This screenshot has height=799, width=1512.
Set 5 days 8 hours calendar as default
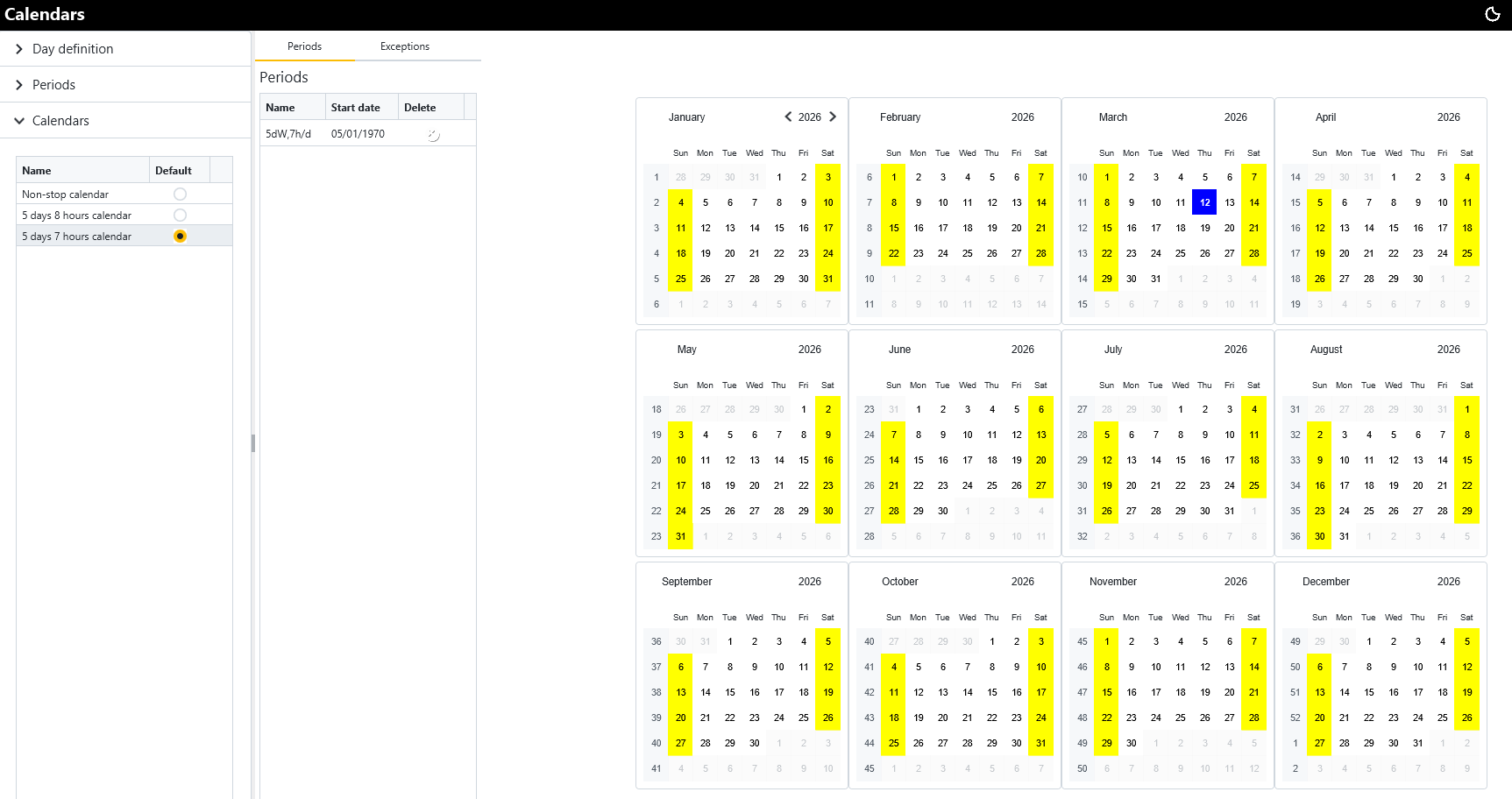pyautogui.click(x=180, y=216)
